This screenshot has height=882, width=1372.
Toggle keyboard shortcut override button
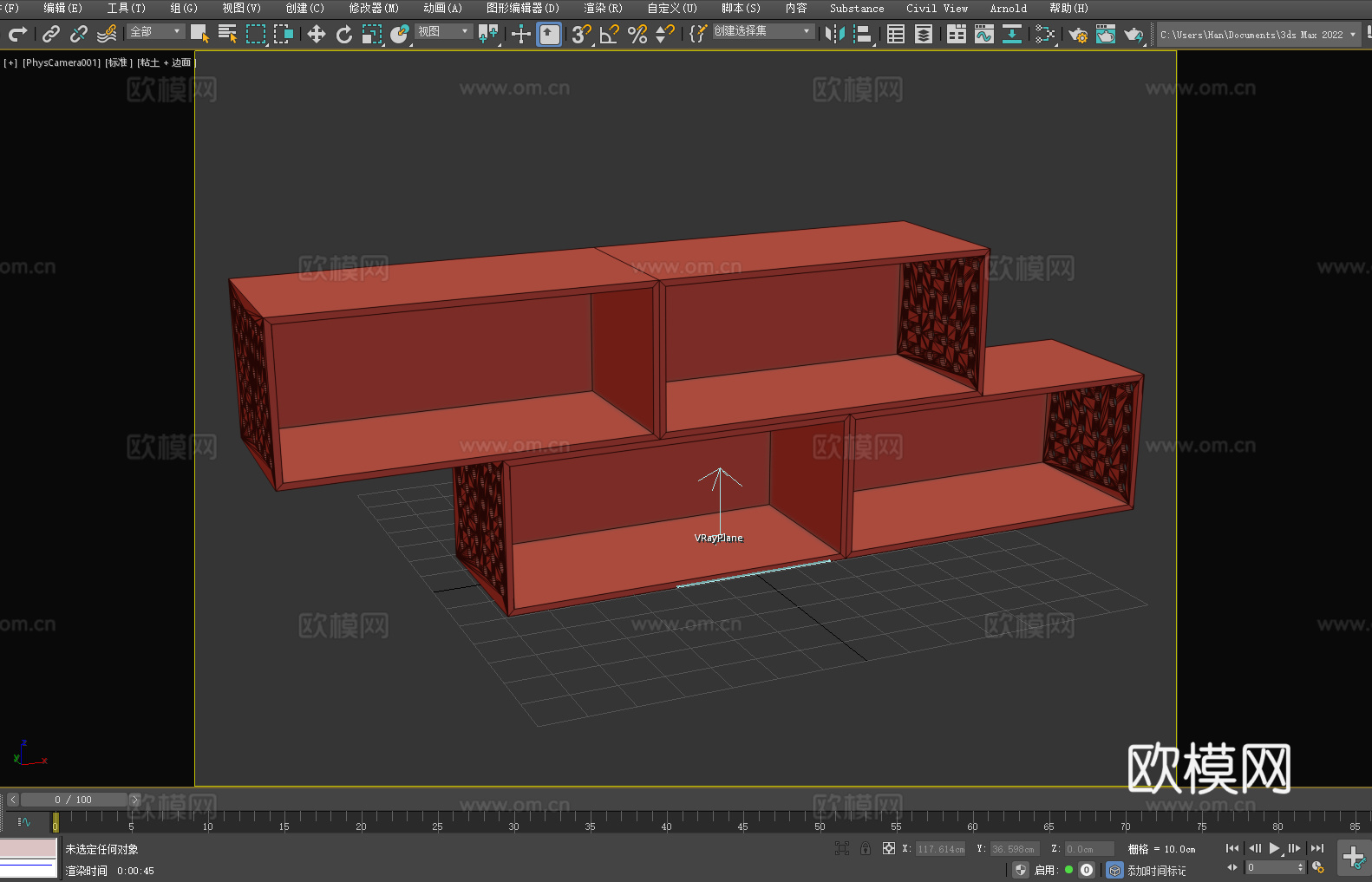[549, 34]
